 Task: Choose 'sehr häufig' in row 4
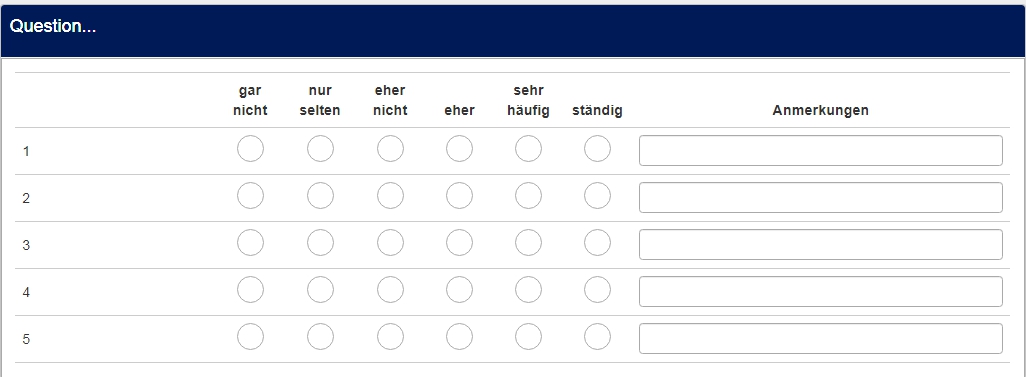click(x=528, y=290)
